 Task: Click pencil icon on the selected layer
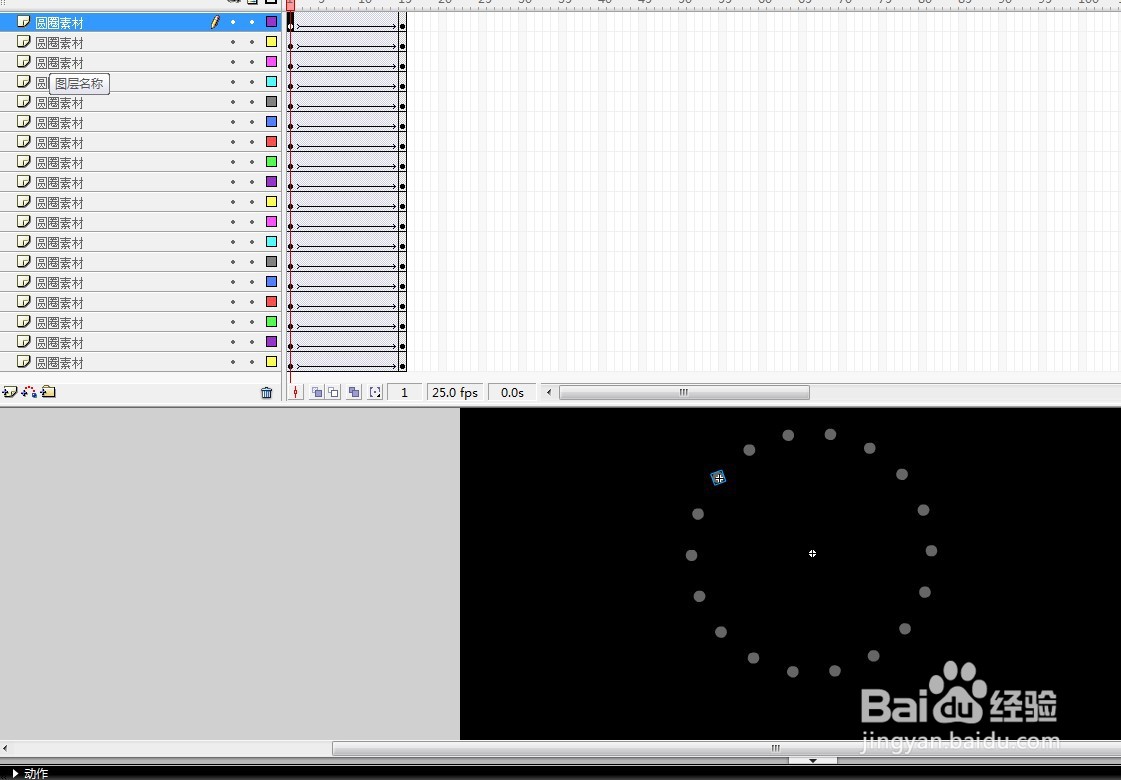pyautogui.click(x=215, y=22)
